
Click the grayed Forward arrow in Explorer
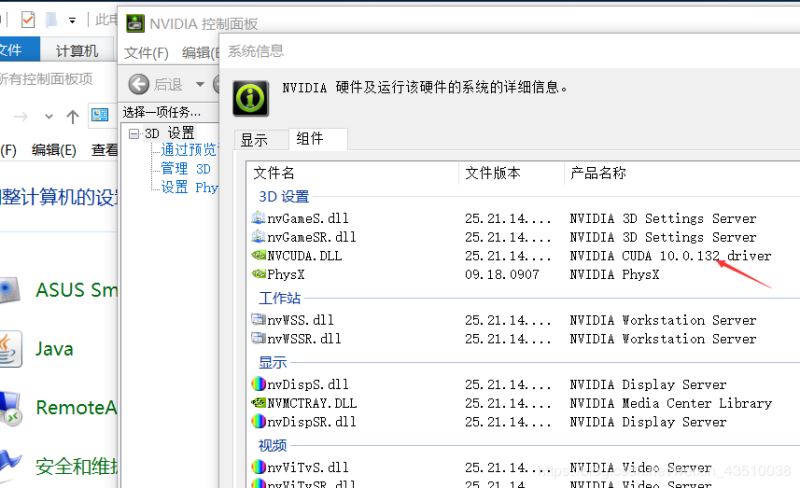click(x=20, y=117)
